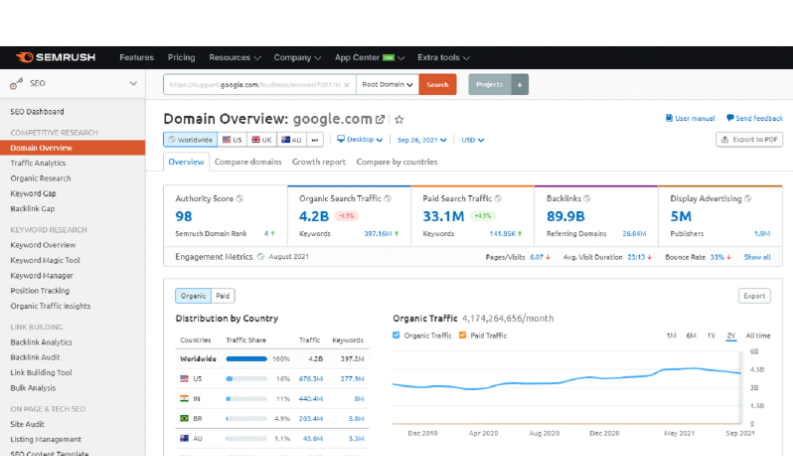Star google.com as a favorite
The image size is (793, 456).
click(x=399, y=119)
